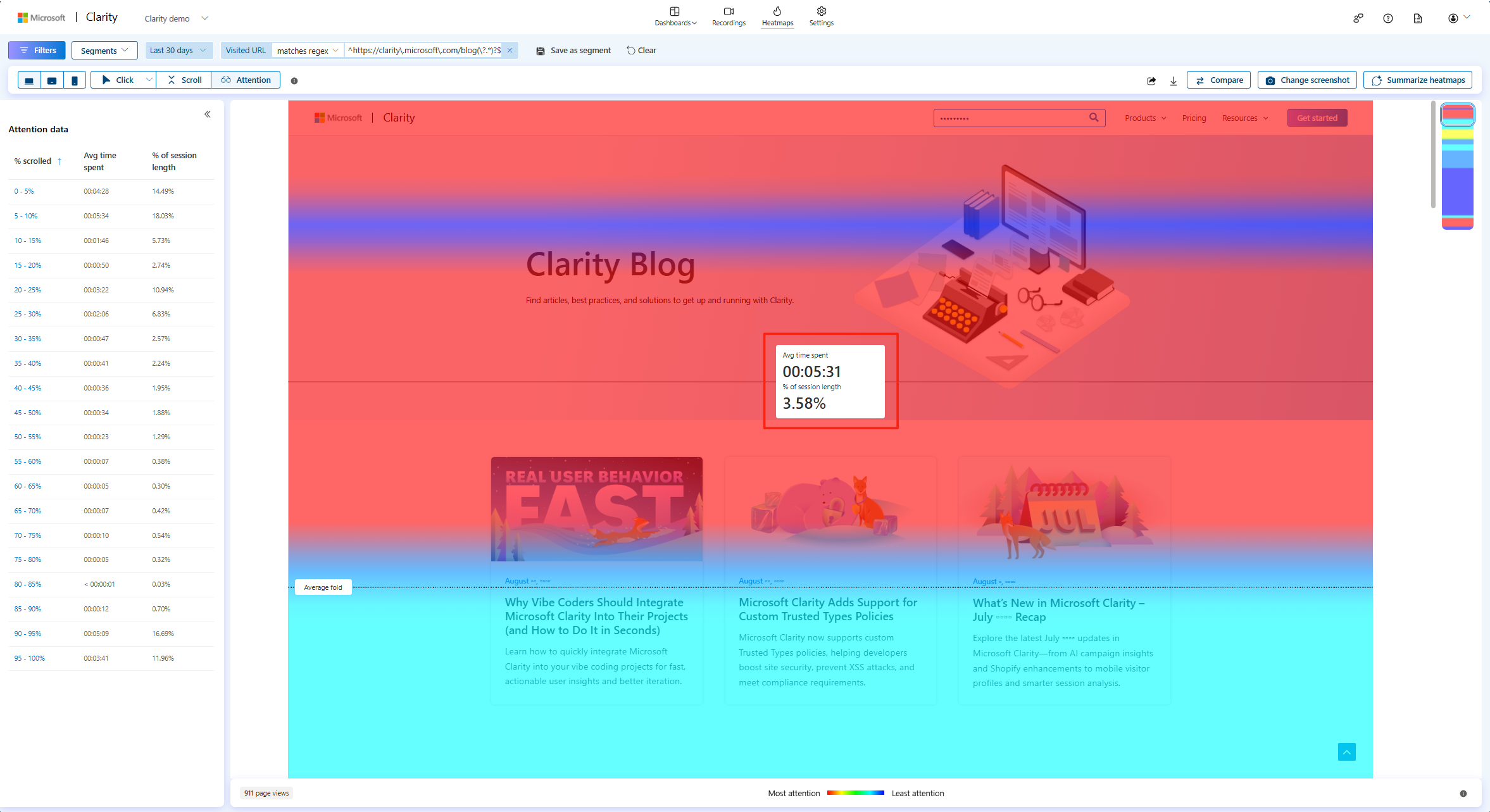Screen dimensions: 1490x812
Task: Open the Dashboards menu
Action: [x=675, y=16]
